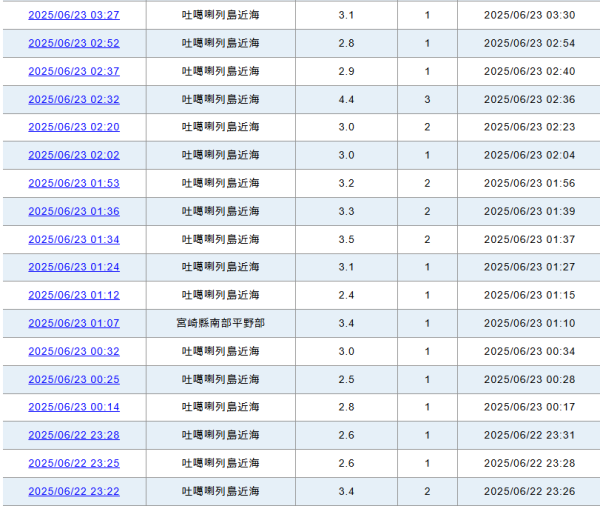Open the 2025/06/23 00:25 earthquake link
Screen dimensions: 600x506
coord(74,379)
